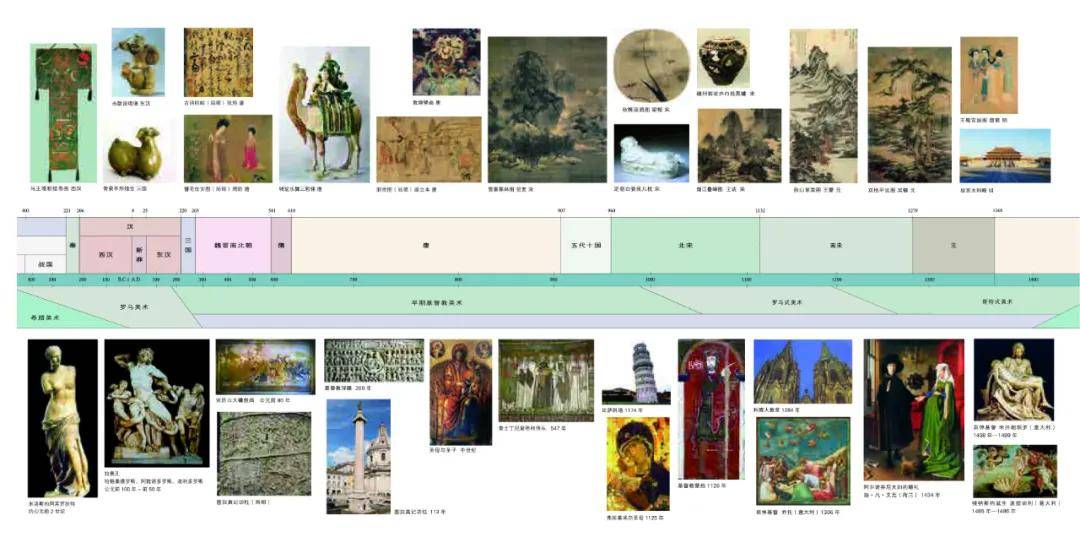Click the 907 year label above timeline
Viewport: 1080px width, 548px height.
point(561,211)
